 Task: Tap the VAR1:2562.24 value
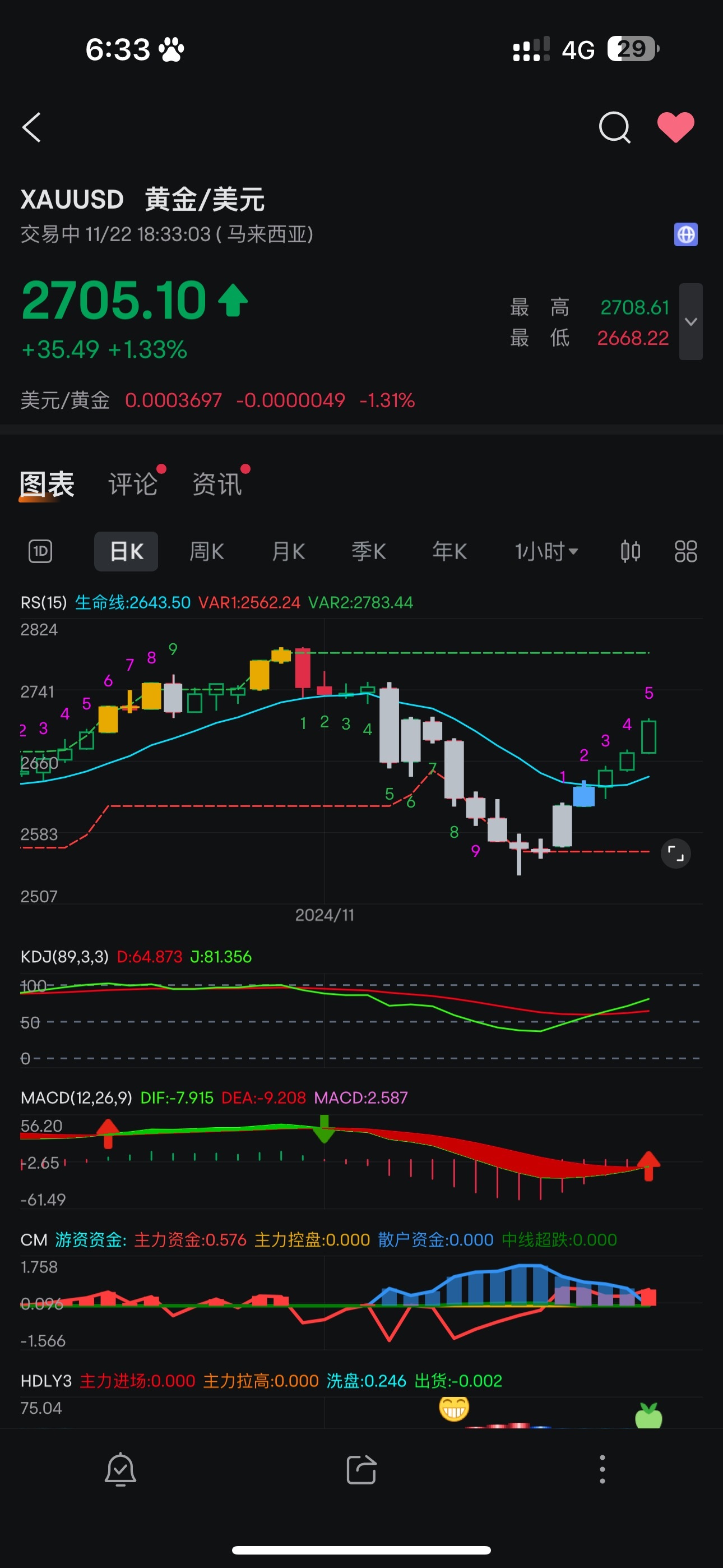click(x=249, y=603)
